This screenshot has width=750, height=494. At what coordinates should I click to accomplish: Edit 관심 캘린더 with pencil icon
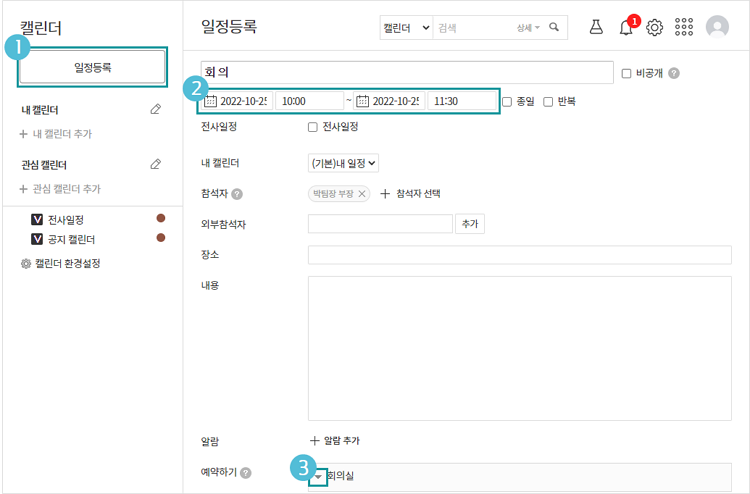(155, 165)
